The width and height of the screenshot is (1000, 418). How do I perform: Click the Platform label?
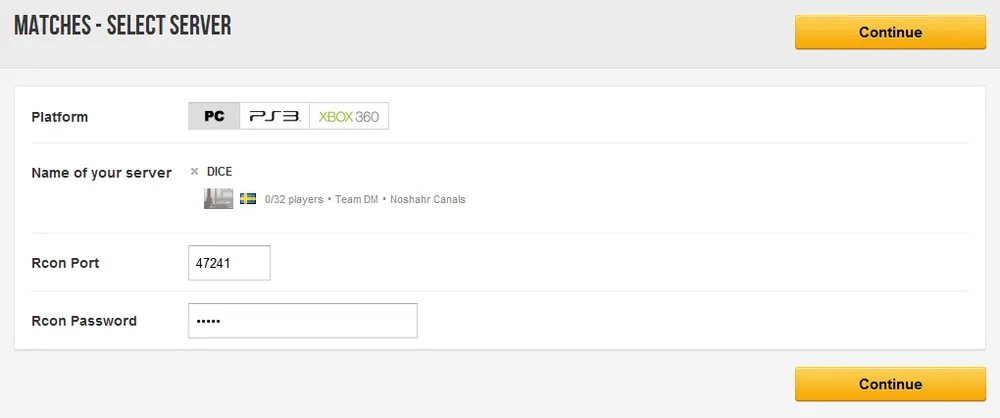(60, 117)
